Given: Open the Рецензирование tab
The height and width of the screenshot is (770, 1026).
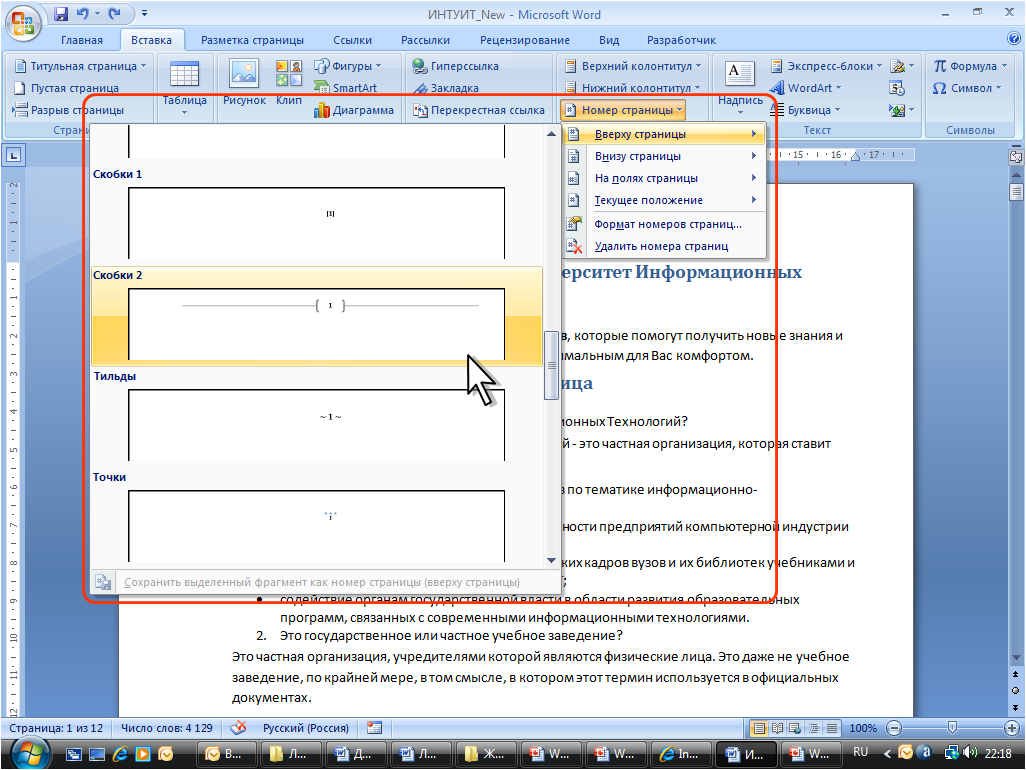Looking at the screenshot, I should coord(524,40).
